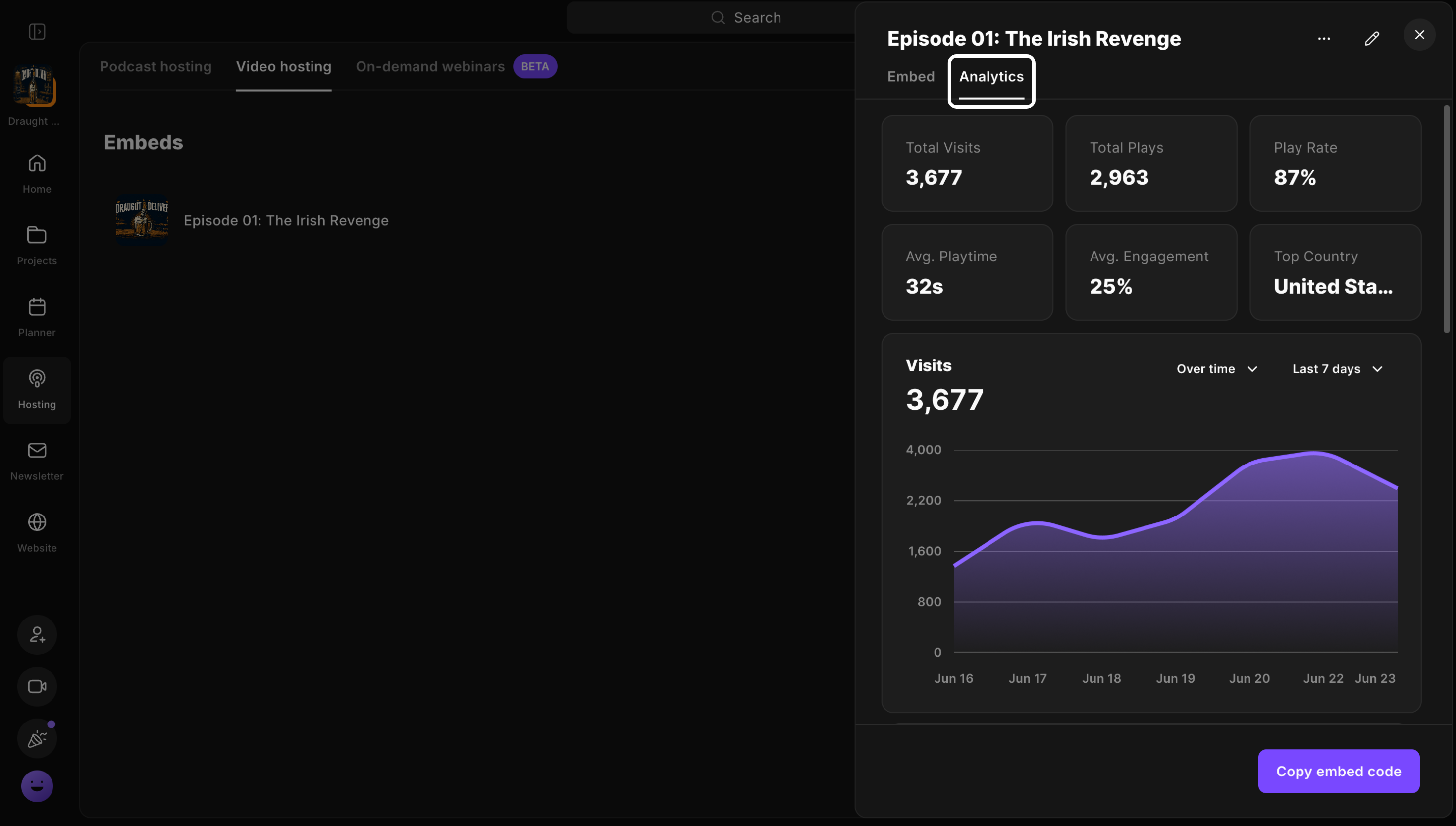
Task: Select the Video hosting tab
Action: tap(284, 66)
